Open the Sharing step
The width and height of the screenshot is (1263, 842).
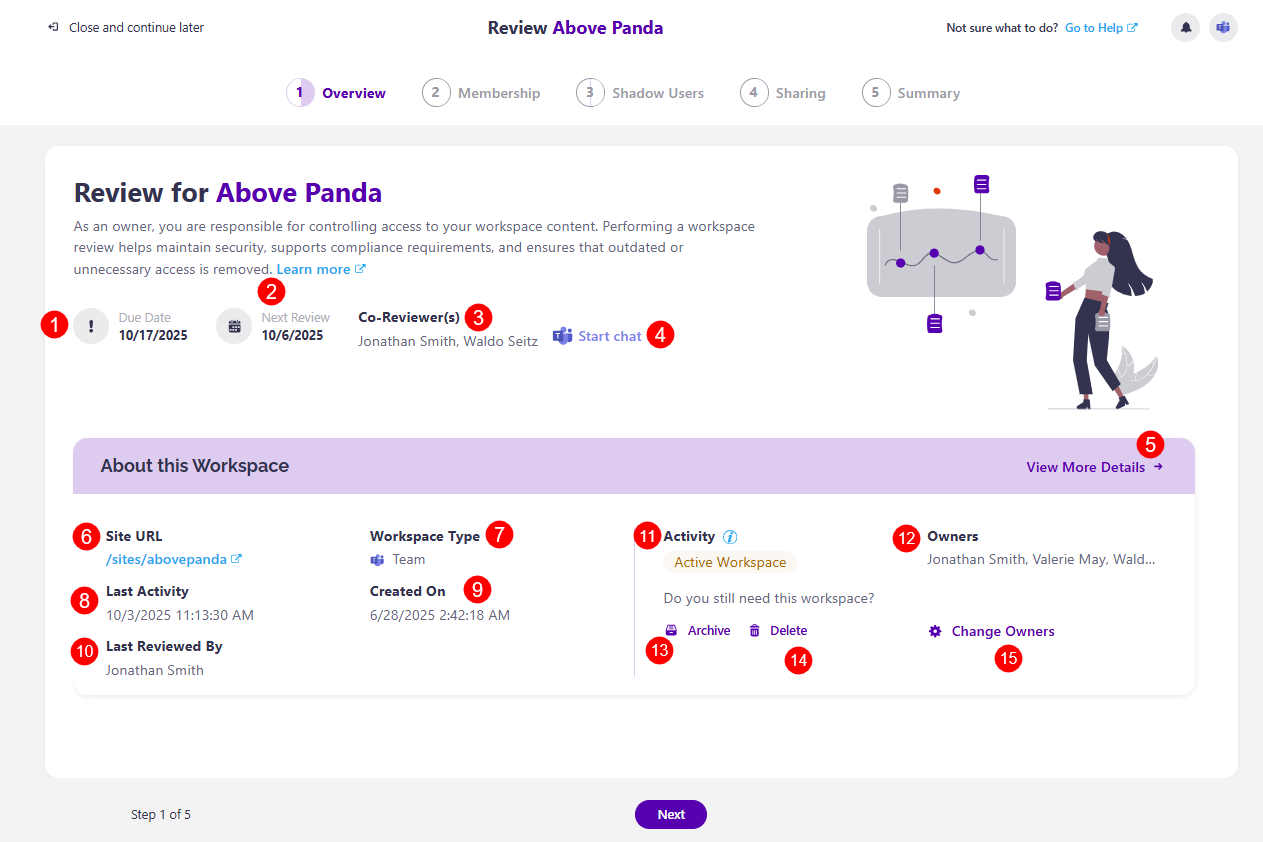click(784, 93)
